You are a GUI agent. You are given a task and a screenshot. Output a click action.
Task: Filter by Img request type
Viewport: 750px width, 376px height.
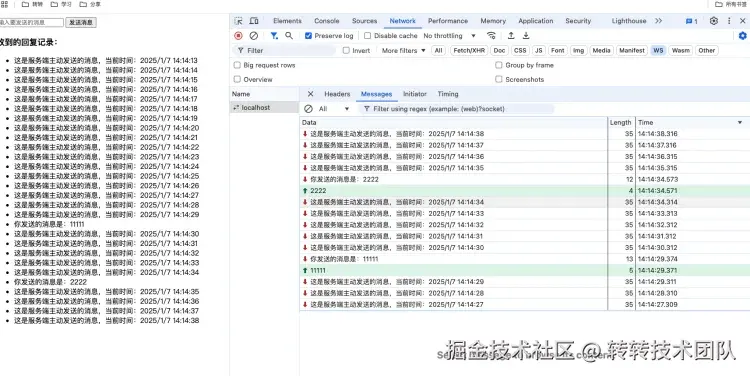click(578, 51)
